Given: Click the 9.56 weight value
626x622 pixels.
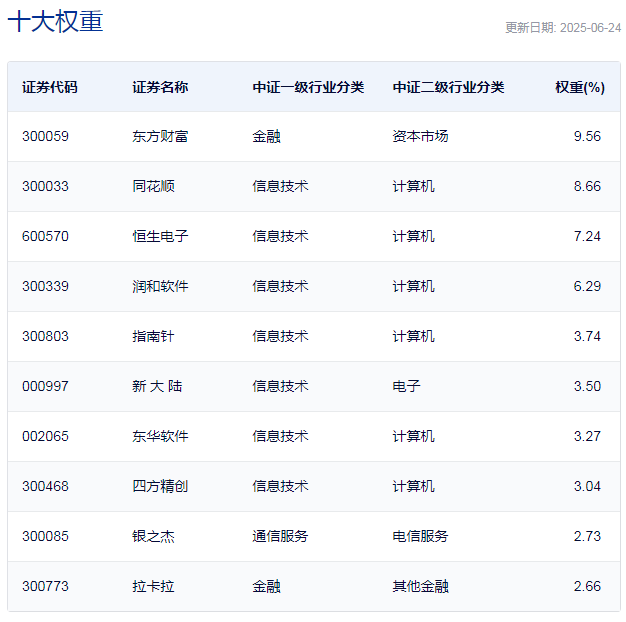Looking at the screenshot, I should 587,137.
